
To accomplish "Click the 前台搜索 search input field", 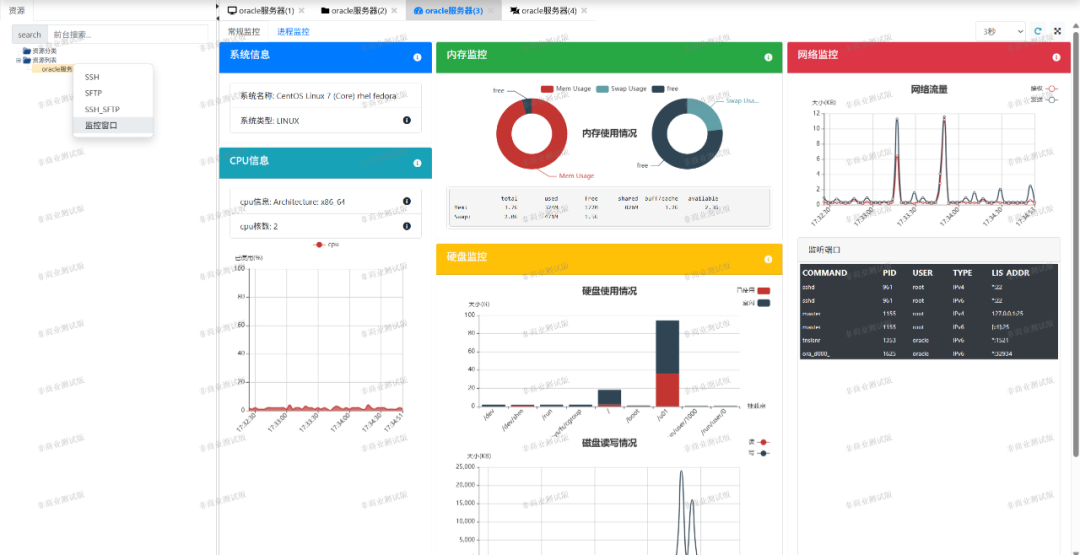I will [127, 34].
